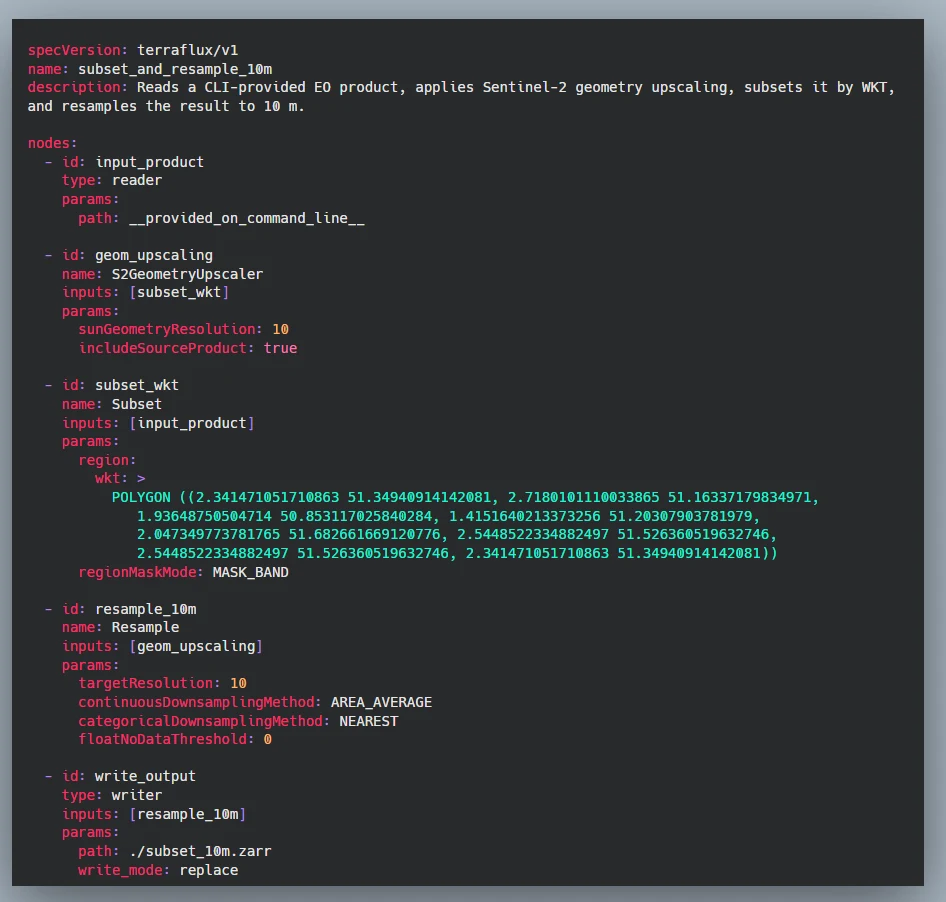Image resolution: width=946 pixels, height=902 pixels.
Task: Click the inputs list '[subset_wkt]'
Action: [x=179, y=293]
